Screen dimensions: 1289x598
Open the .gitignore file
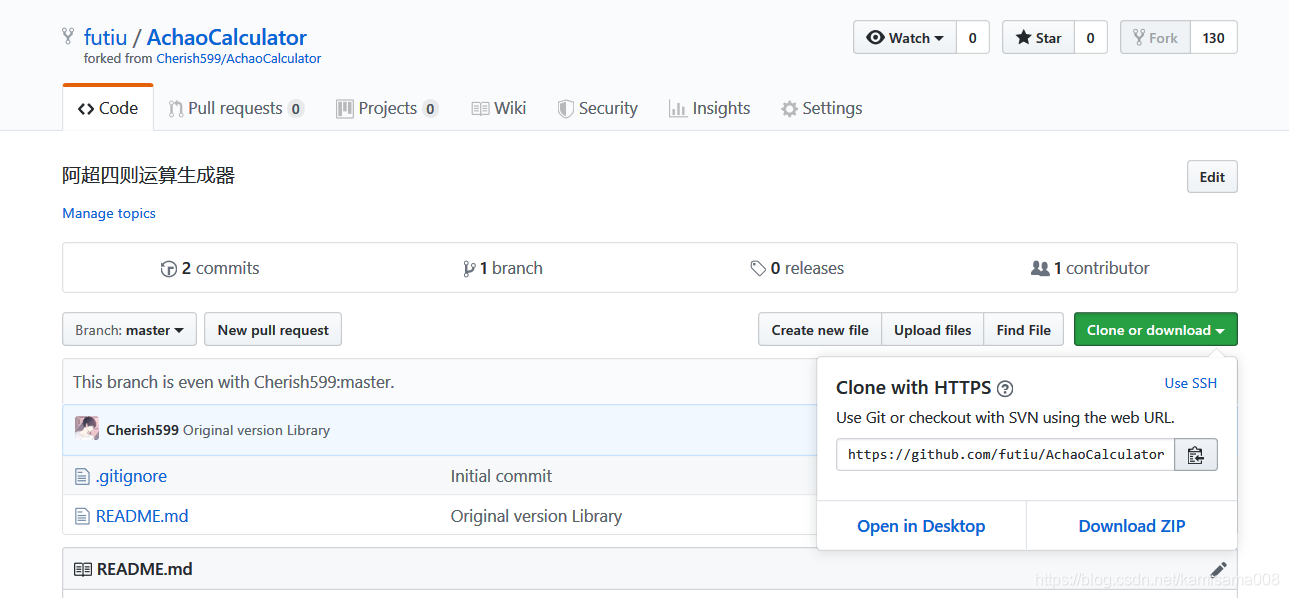(131, 476)
